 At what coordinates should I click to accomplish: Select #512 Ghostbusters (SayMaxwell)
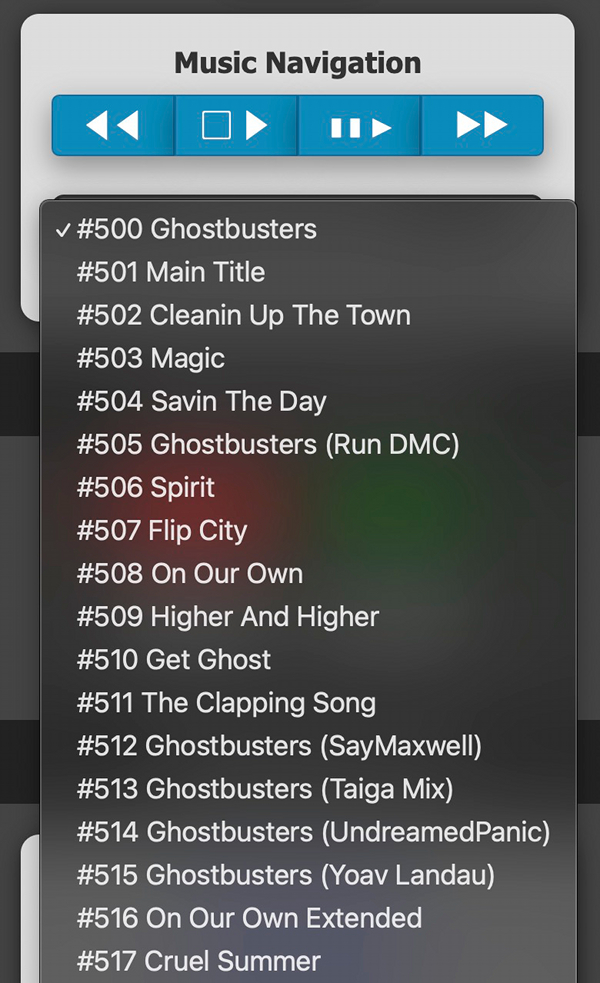pyautogui.click(x=308, y=746)
